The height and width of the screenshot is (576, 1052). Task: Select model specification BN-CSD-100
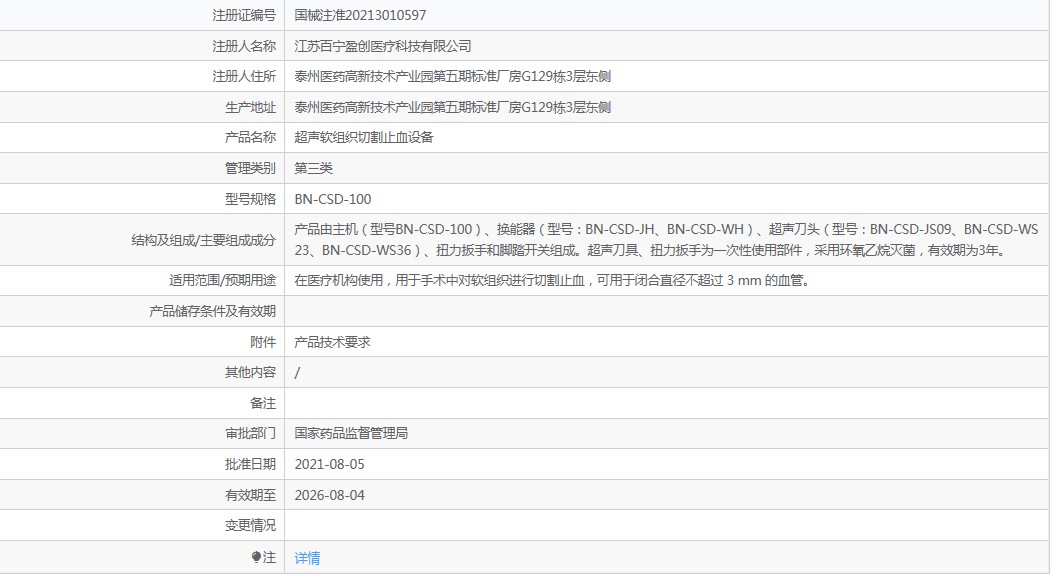click(333, 199)
